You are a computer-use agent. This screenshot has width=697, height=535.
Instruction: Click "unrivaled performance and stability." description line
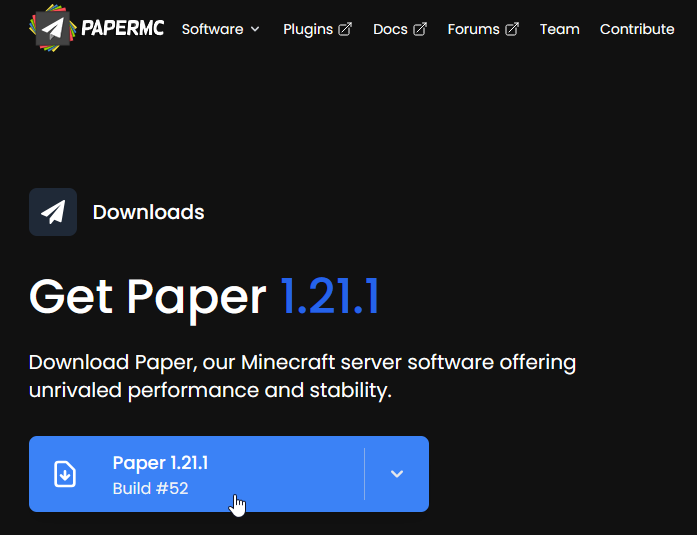click(x=210, y=390)
